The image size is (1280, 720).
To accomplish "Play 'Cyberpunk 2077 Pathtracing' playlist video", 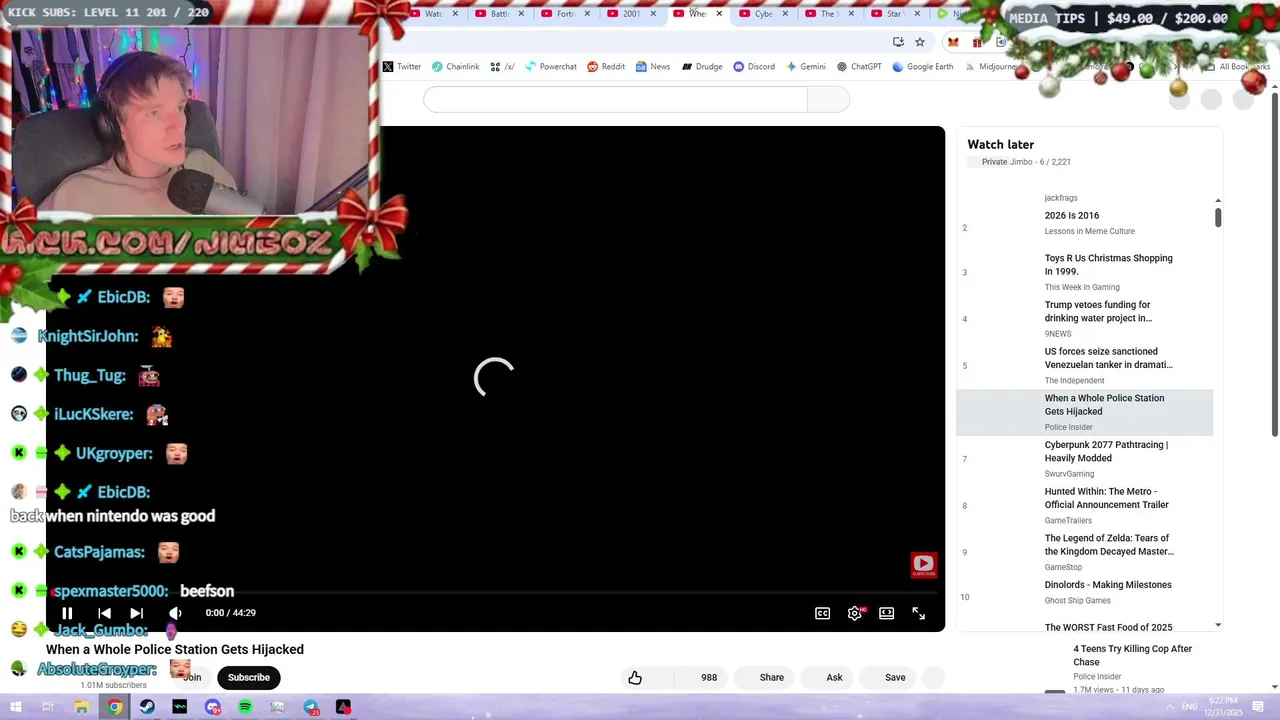I will point(1106,451).
